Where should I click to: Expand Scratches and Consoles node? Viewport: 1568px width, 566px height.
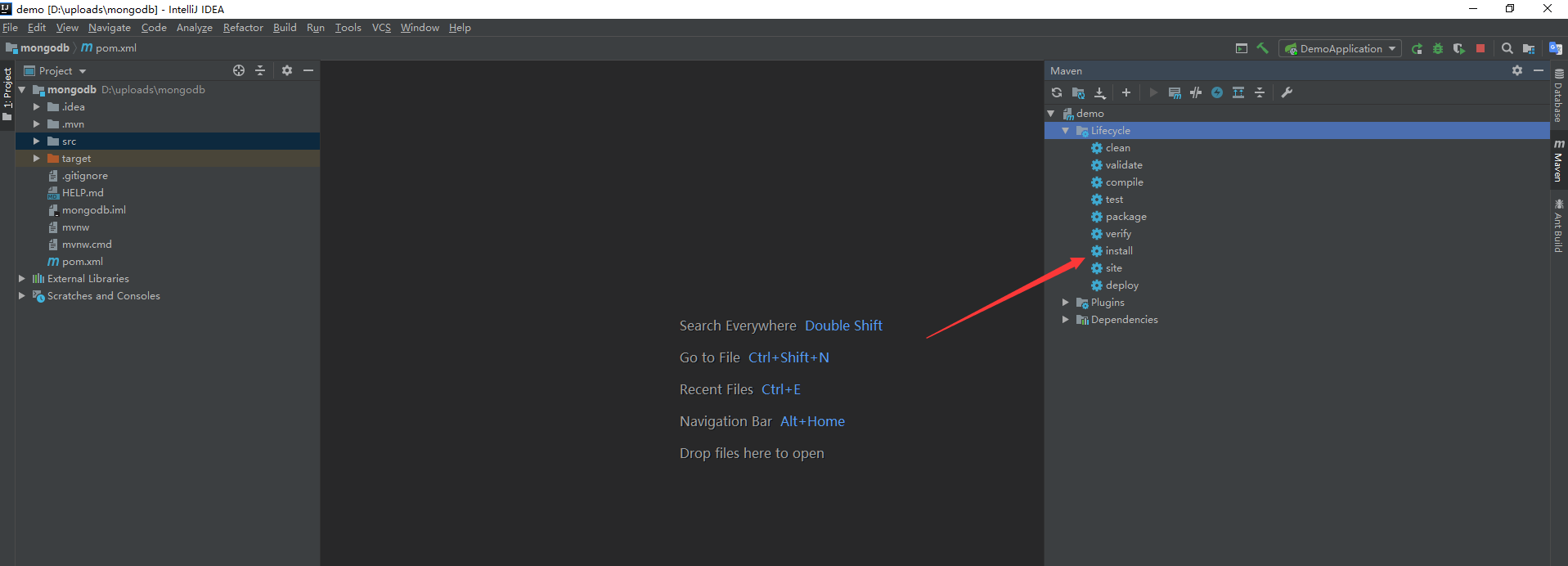[x=22, y=295]
